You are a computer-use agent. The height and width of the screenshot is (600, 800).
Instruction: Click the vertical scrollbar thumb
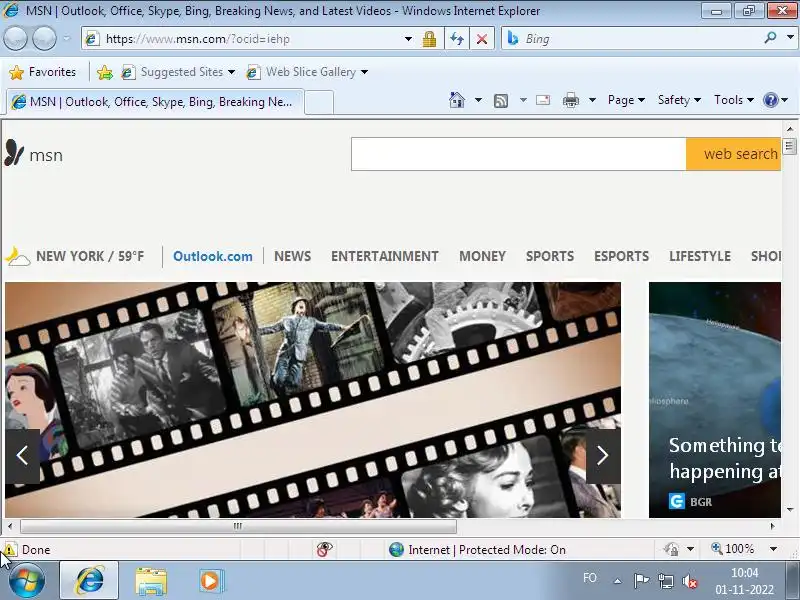[789, 146]
